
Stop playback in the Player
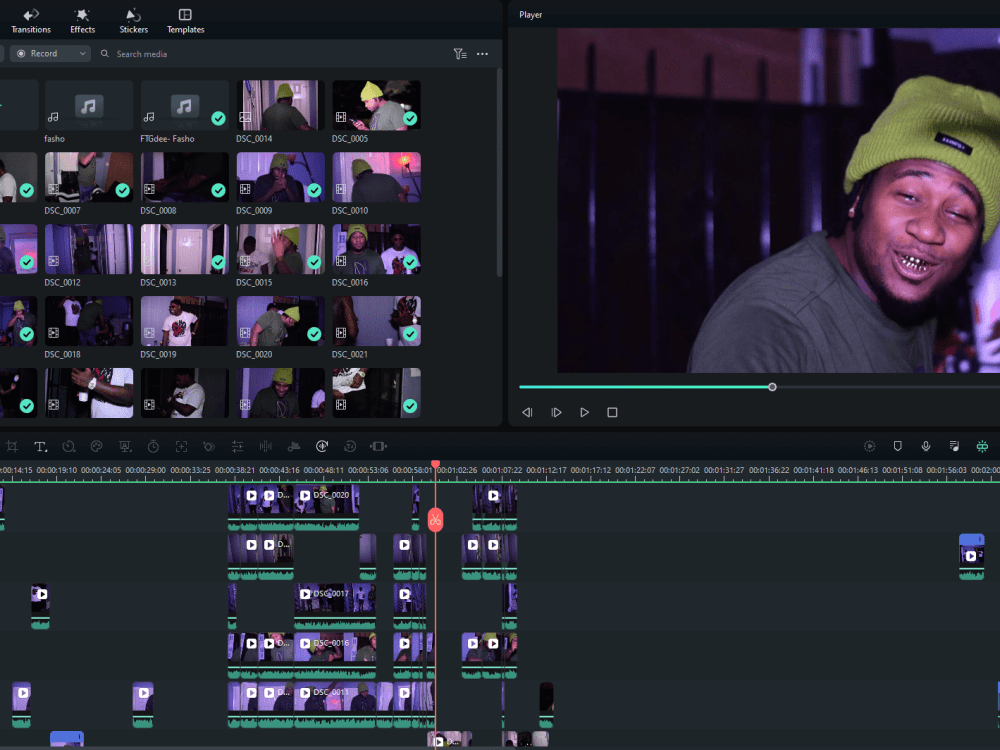pos(612,413)
